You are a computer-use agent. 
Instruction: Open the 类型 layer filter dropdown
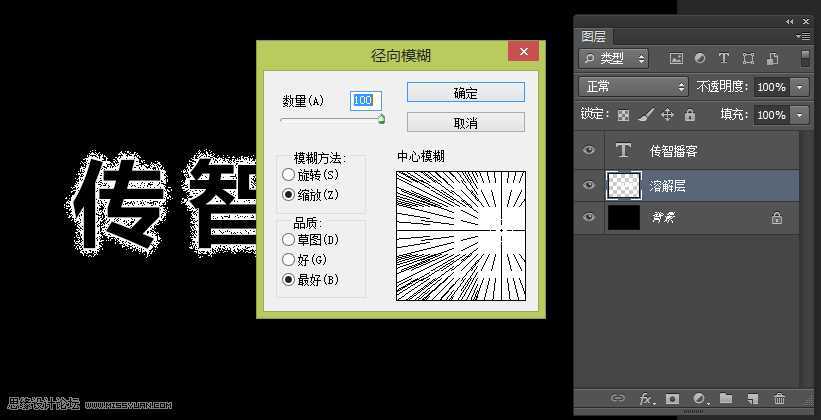click(x=614, y=59)
